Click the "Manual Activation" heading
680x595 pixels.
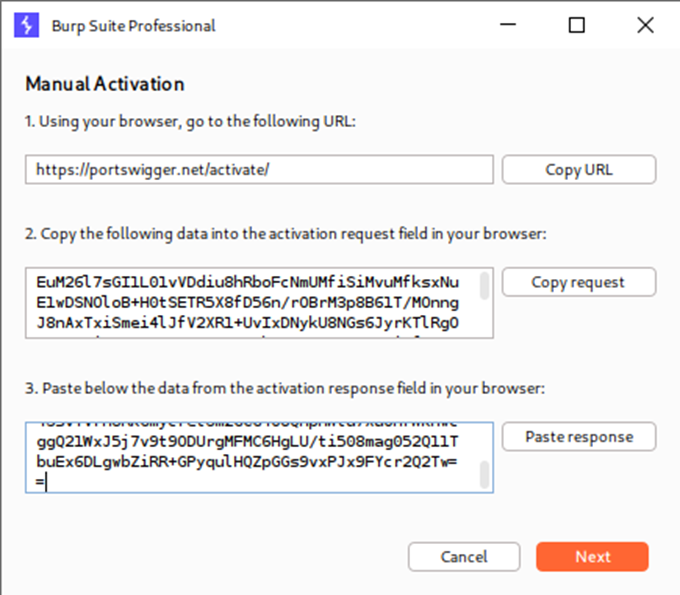coord(105,84)
